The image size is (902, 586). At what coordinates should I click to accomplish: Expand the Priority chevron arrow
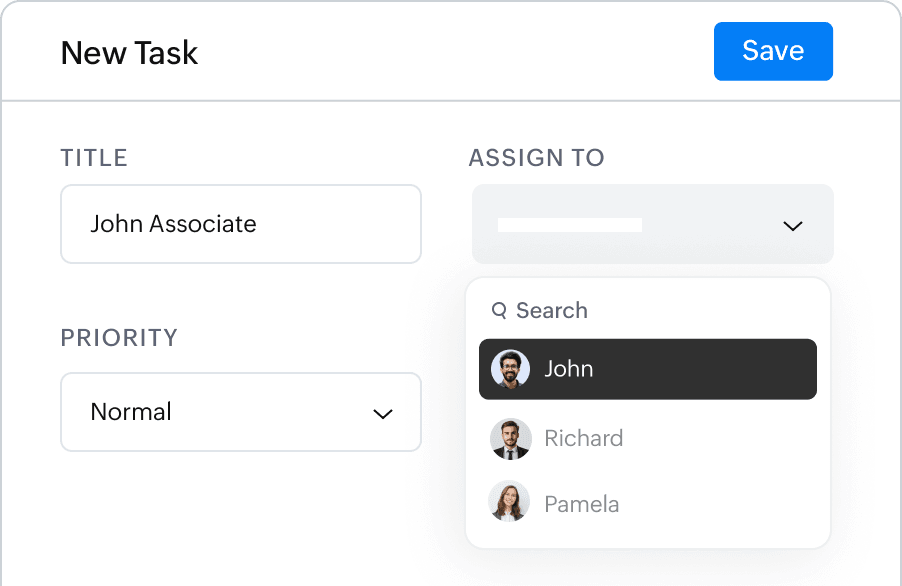tap(383, 414)
